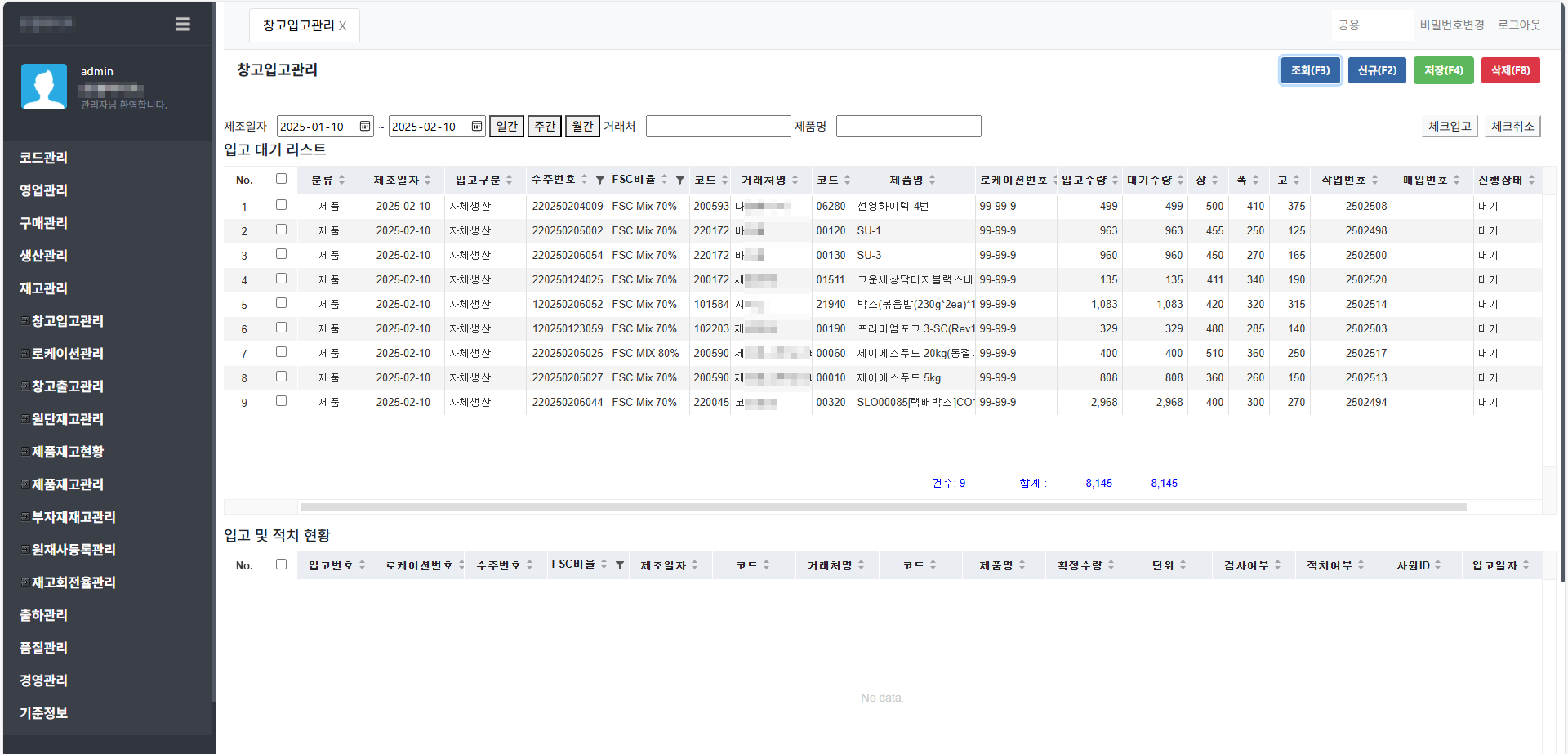Click the 신규(F2) new button
This screenshot has height=754, width=1568.
1377,70
